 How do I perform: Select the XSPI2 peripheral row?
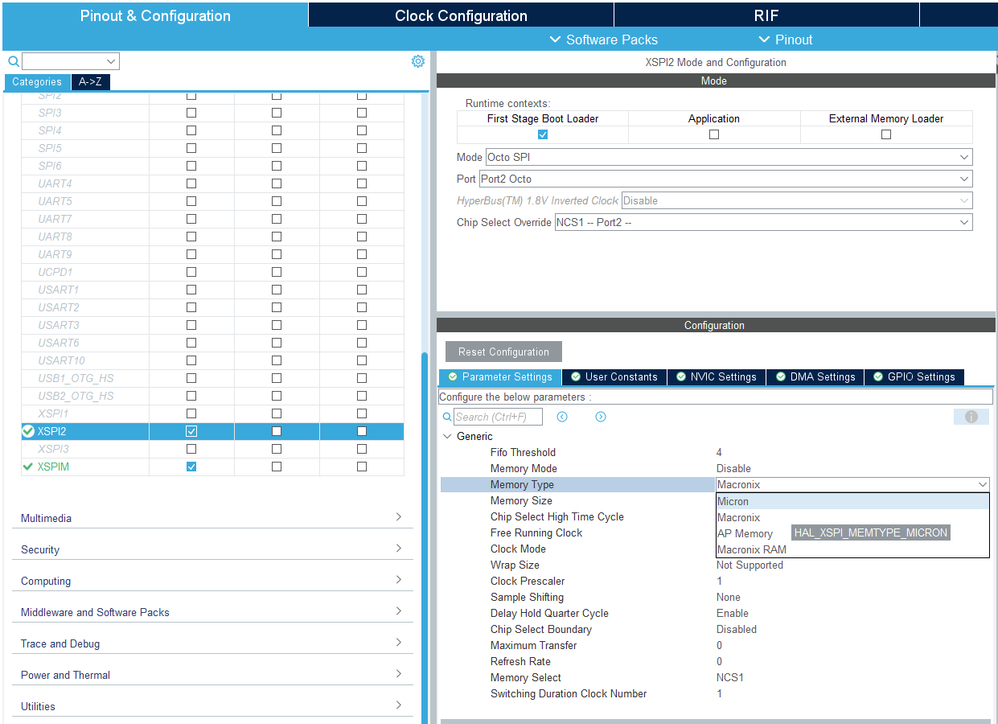click(213, 431)
